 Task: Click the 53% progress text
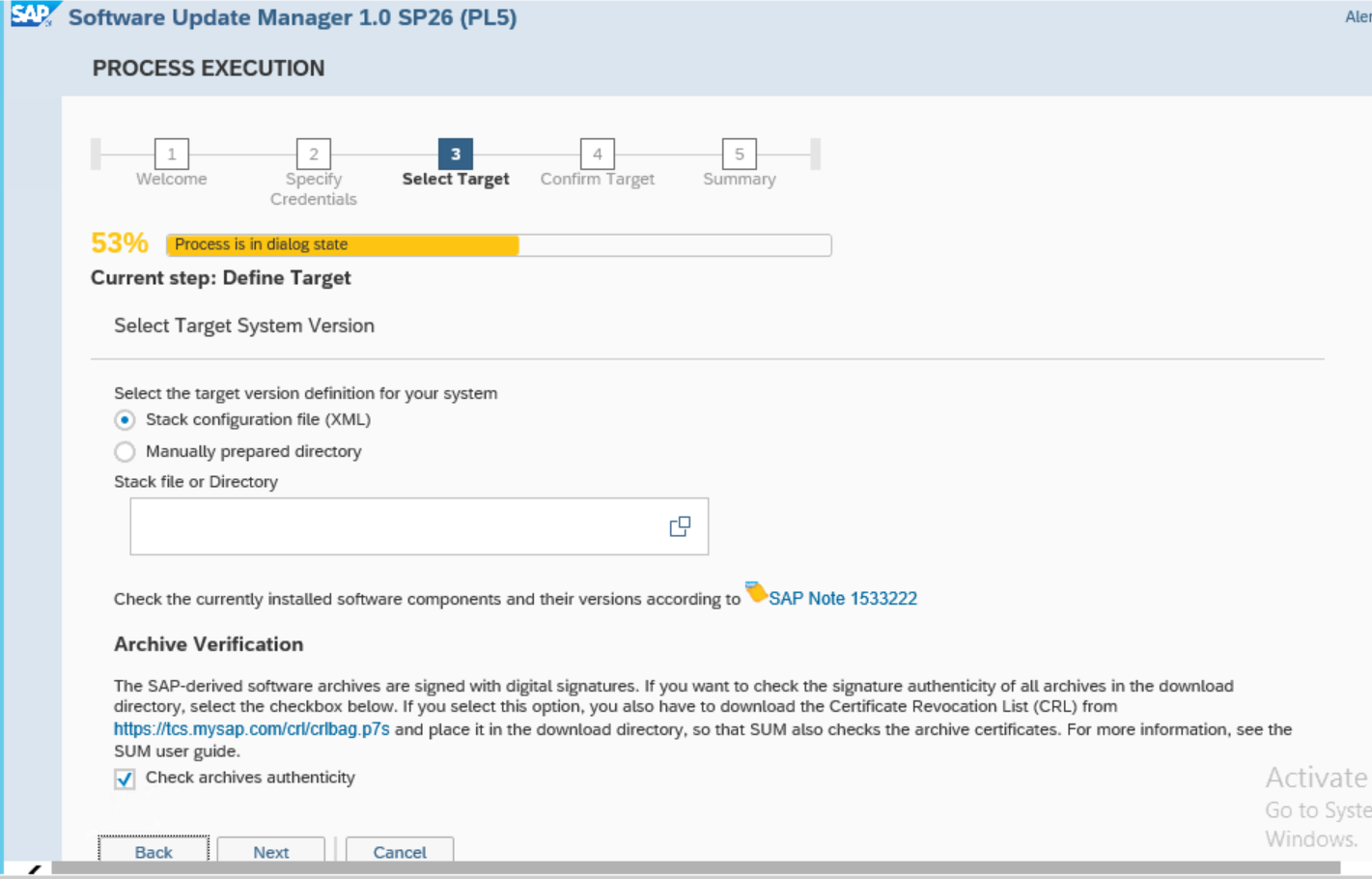pyautogui.click(x=120, y=243)
